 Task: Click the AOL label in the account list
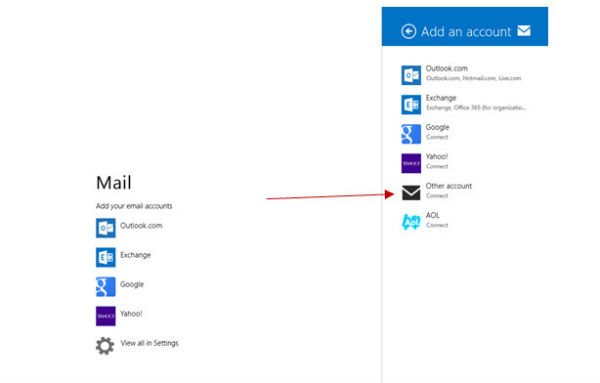pos(433,215)
